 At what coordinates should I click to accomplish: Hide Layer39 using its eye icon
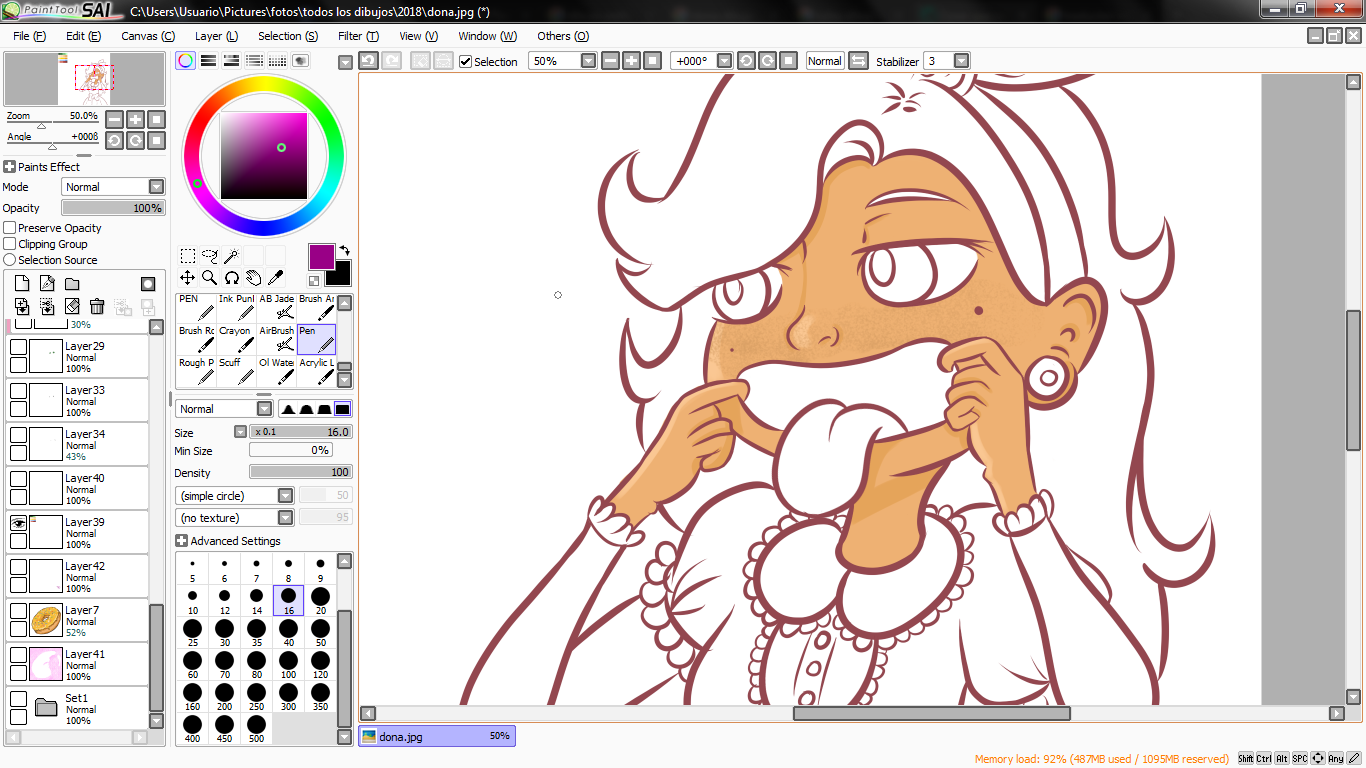[18, 523]
